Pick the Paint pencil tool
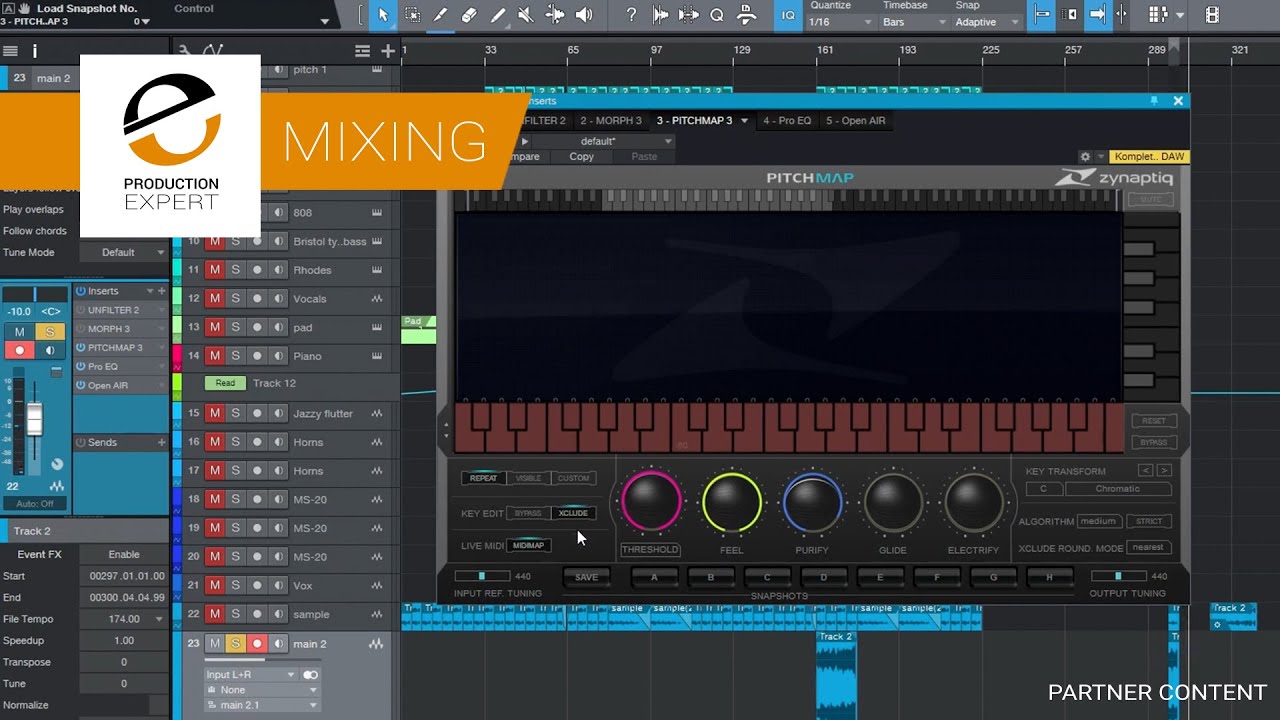 point(498,15)
